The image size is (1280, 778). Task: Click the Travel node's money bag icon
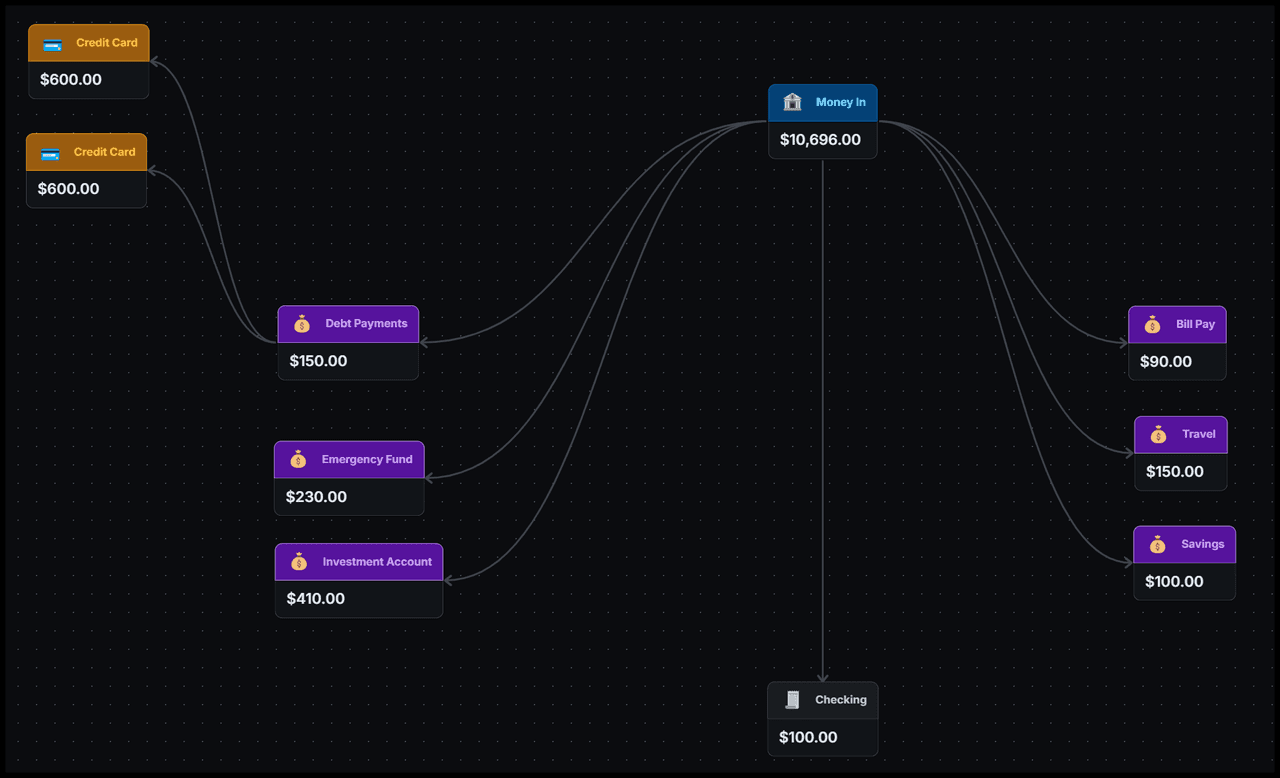tap(1158, 435)
